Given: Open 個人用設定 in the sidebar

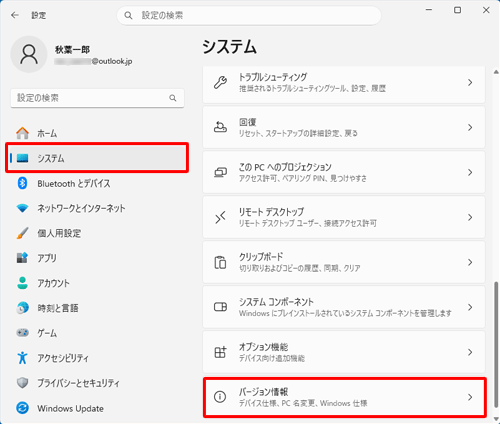Looking at the screenshot, I should pyautogui.click(x=97, y=233).
